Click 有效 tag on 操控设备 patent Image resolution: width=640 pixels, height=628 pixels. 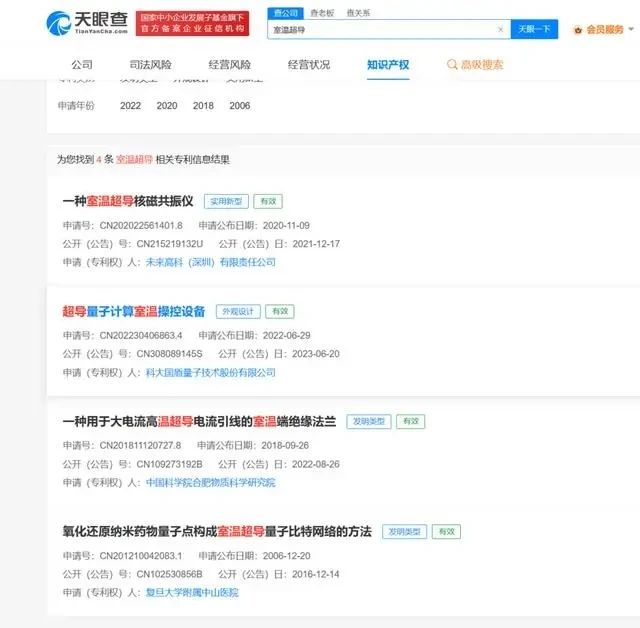click(280, 311)
